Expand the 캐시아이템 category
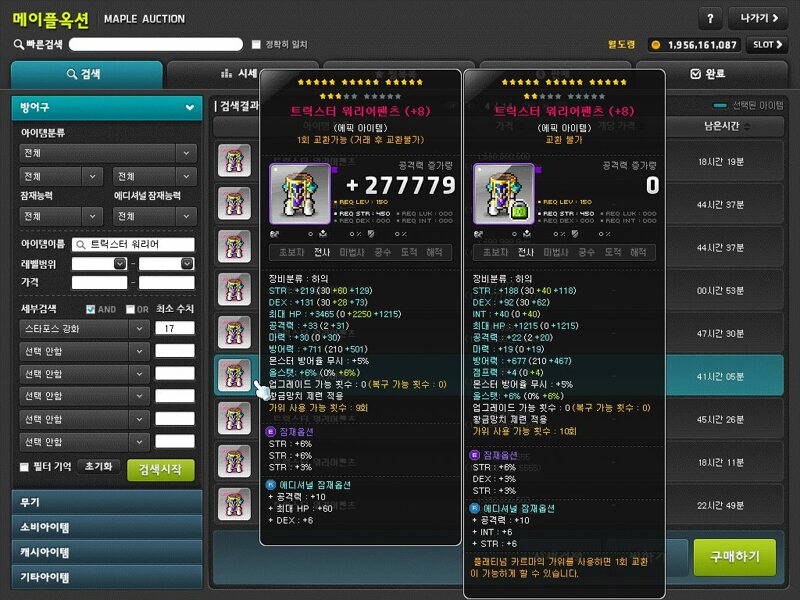This screenshot has height=600, width=800. (107, 553)
